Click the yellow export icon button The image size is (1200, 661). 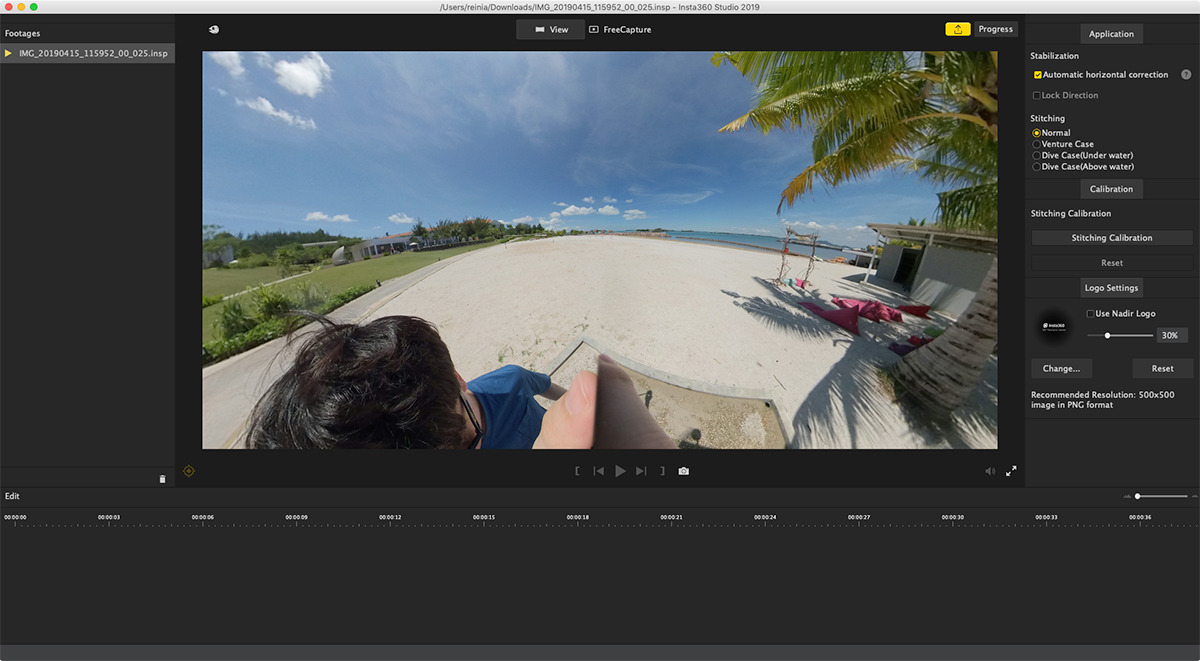click(x=958, y=29)
